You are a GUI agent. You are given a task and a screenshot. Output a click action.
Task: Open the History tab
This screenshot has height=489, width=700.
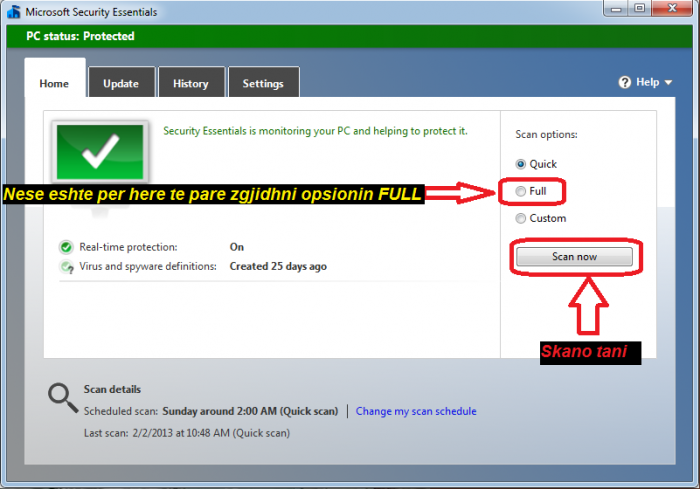click(x=191, y=84)
